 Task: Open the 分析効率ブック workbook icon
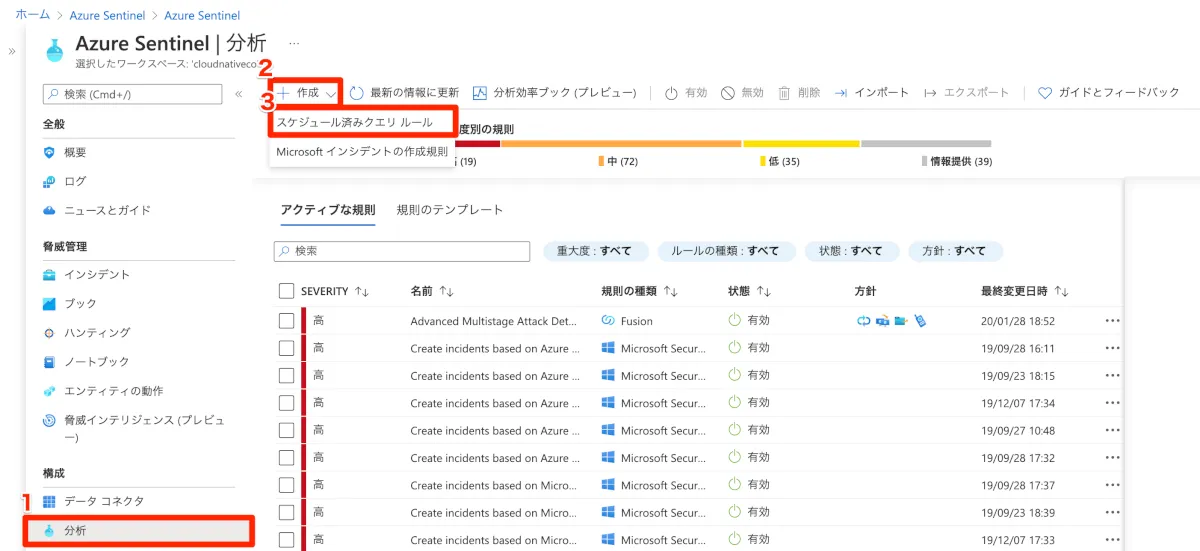(x=480, y=93)
